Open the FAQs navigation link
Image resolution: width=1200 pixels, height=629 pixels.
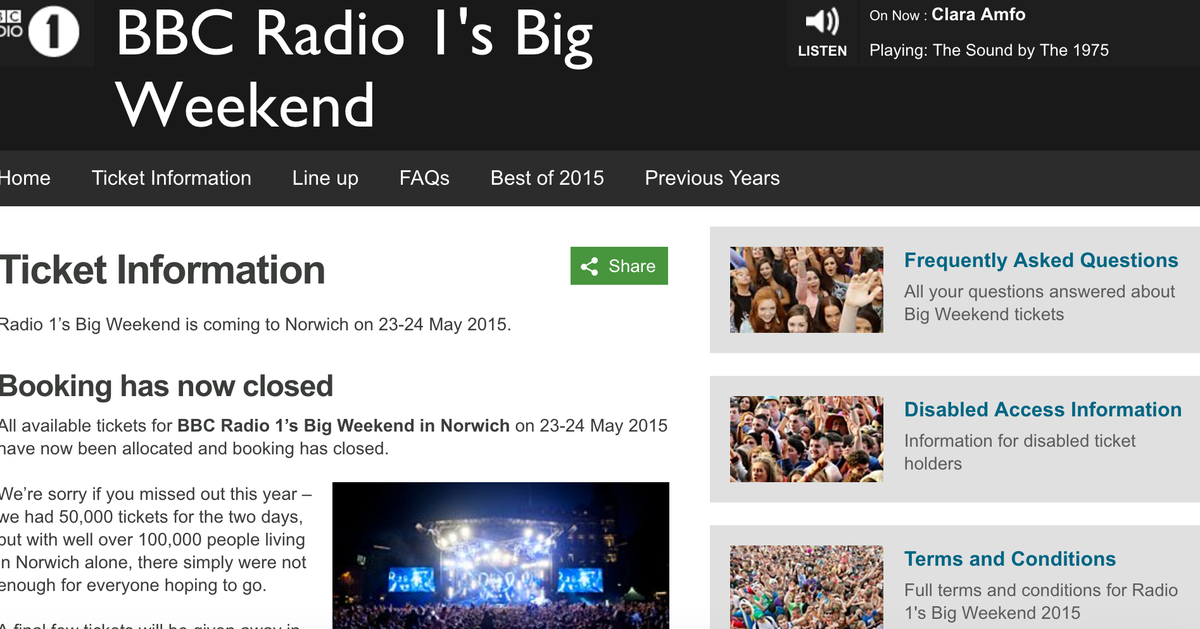[x=424, y=178]
